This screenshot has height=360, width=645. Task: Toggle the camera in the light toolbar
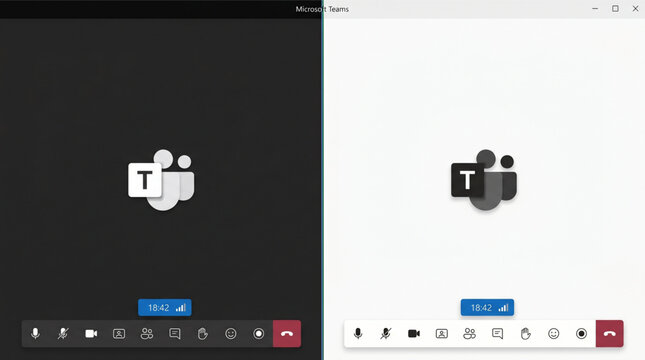tap(414, 334)
